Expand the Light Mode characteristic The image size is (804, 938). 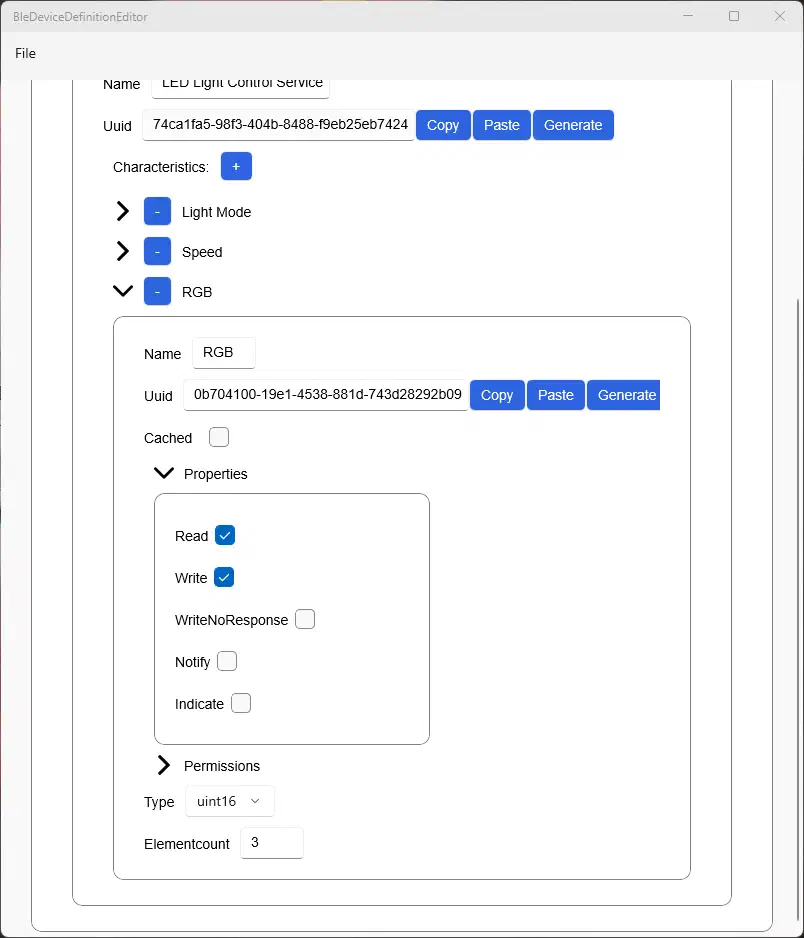pyautogui.click(x=123, y=211)
